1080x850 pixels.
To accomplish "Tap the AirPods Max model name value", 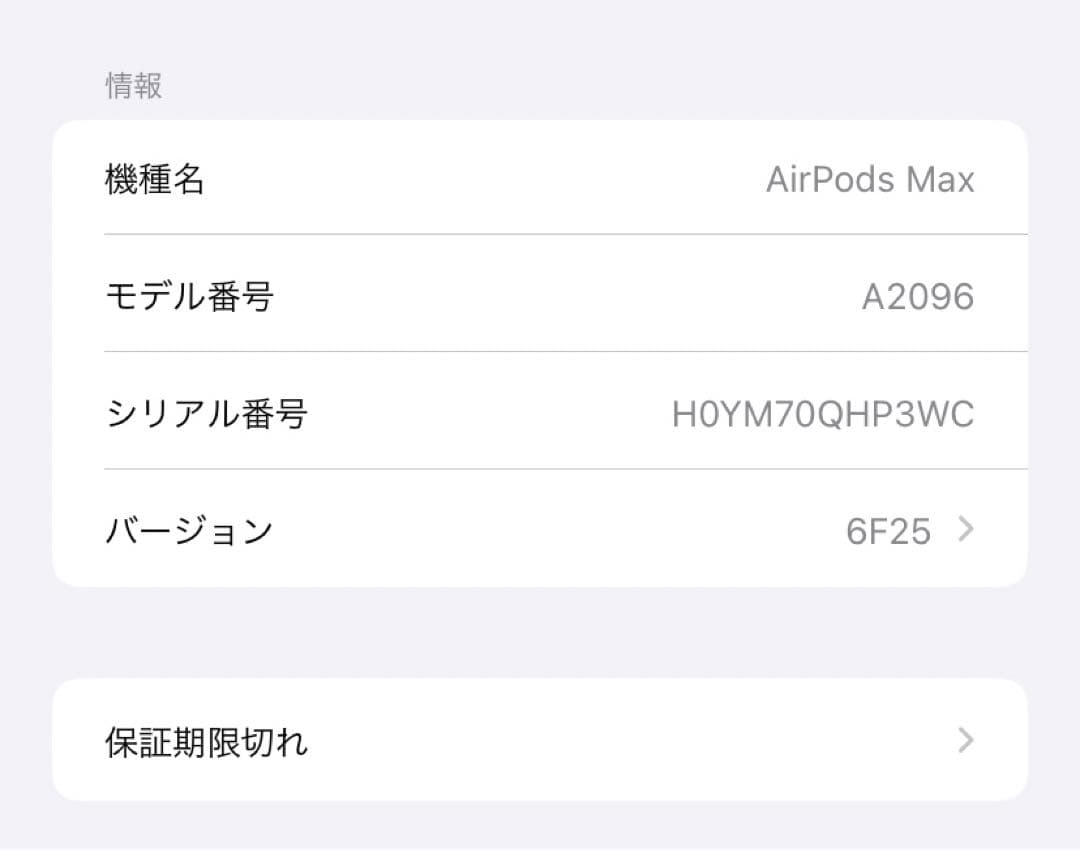I will (x=870, y=179).
